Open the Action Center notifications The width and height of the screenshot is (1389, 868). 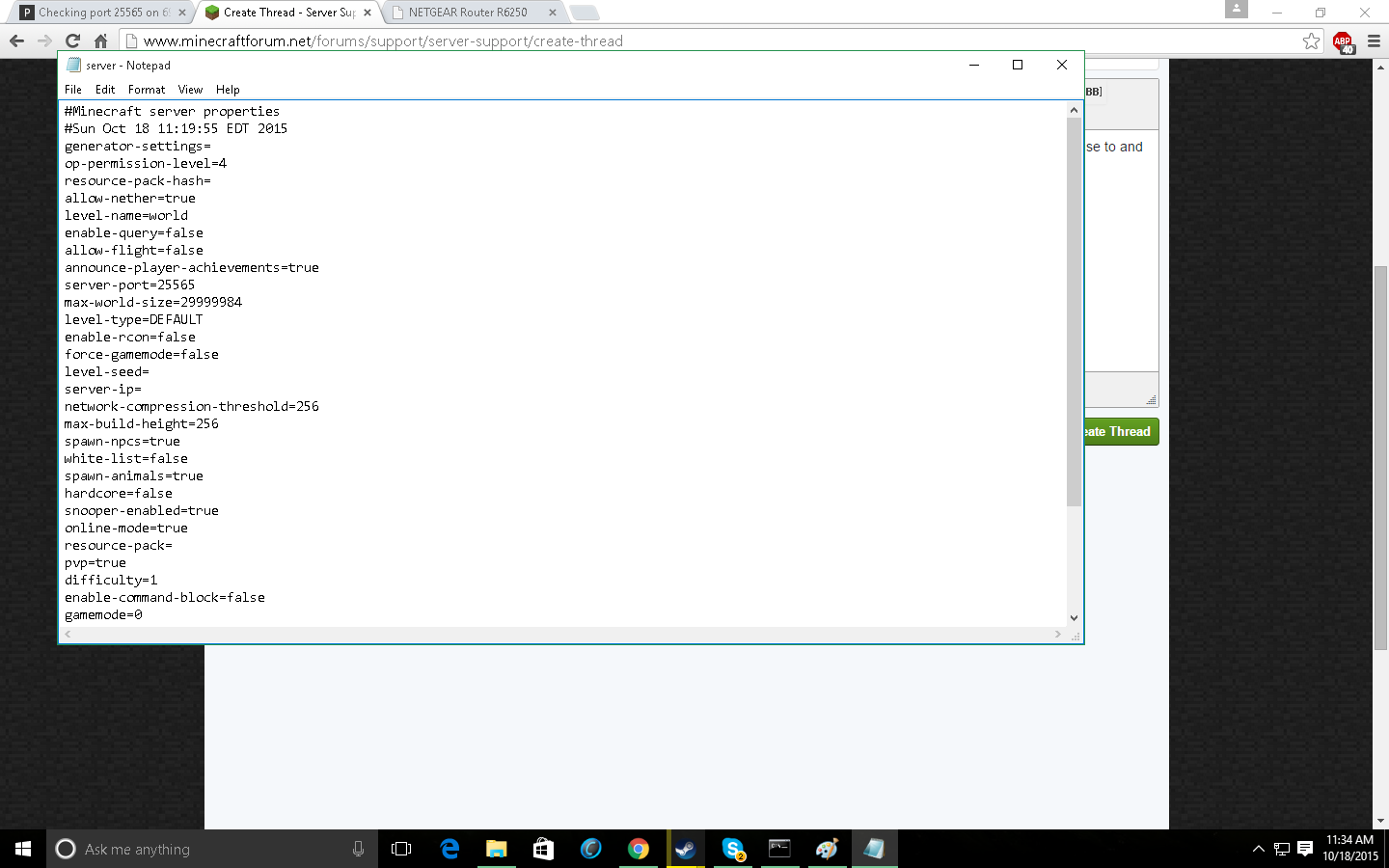click(1305, 849)
